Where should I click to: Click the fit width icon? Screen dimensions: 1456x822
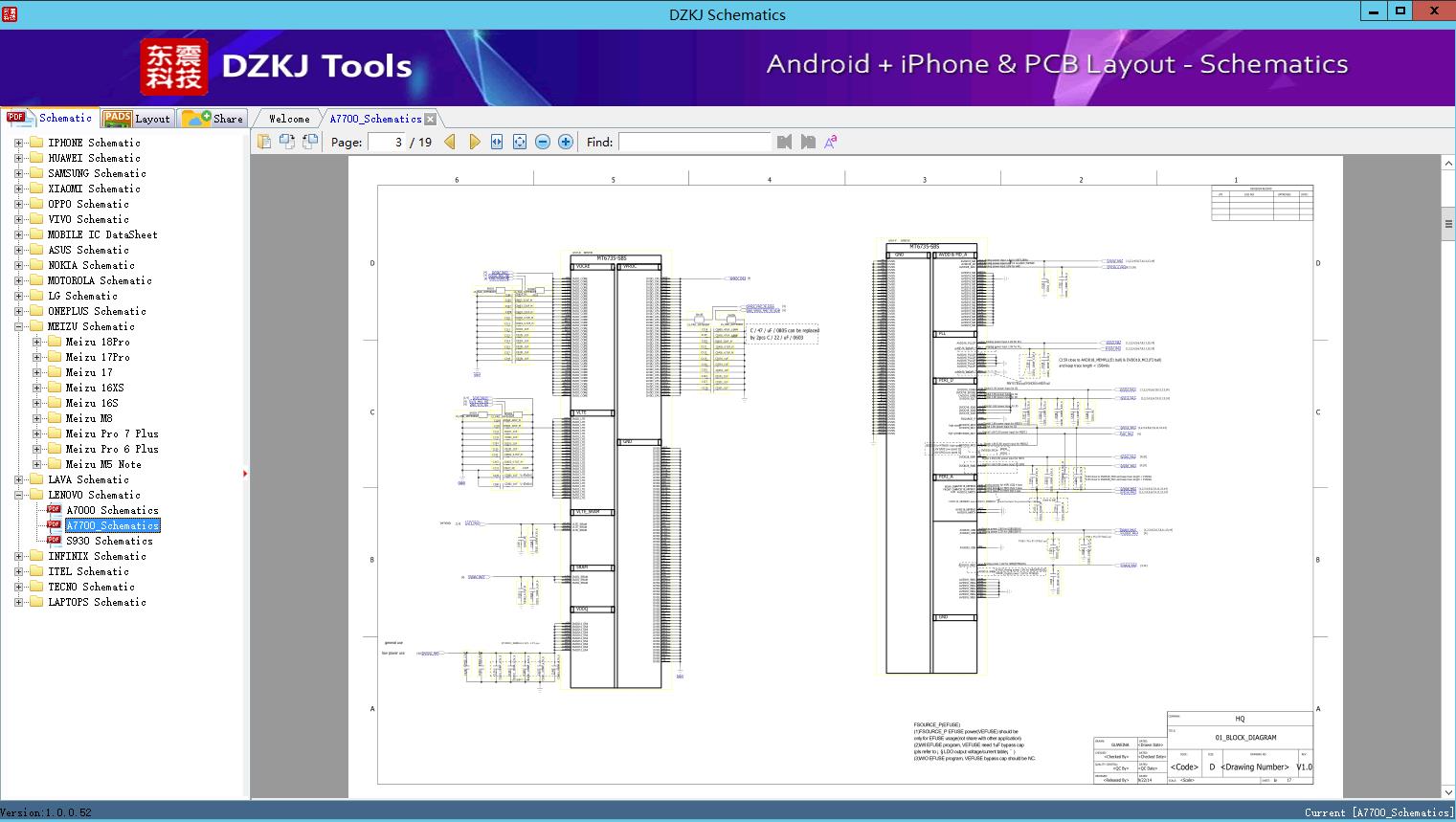pyautogui.click(x=497, y=142)
